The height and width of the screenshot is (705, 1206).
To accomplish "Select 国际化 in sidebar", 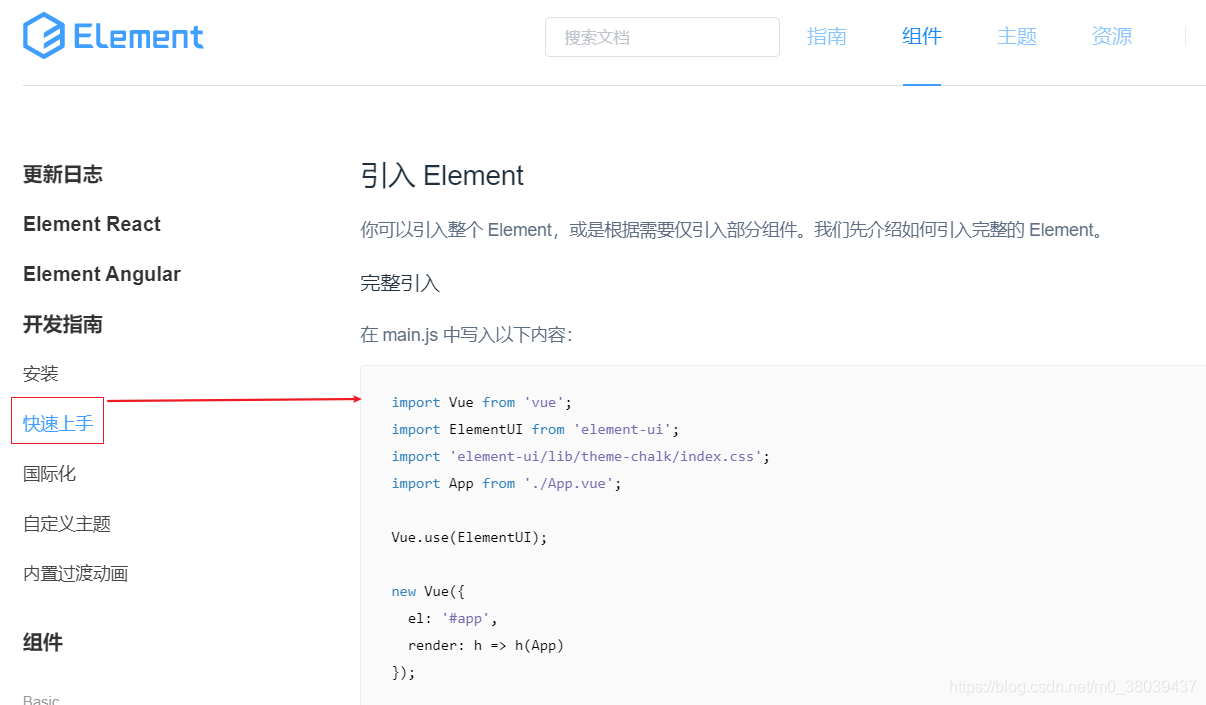I will click(50, 473).
